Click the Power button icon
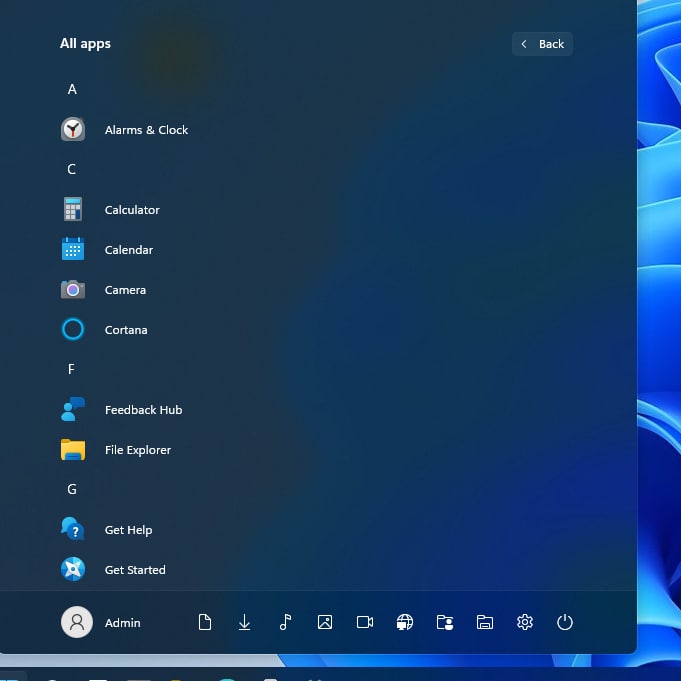This screenshot has width=681, height=681. point(565,622)
